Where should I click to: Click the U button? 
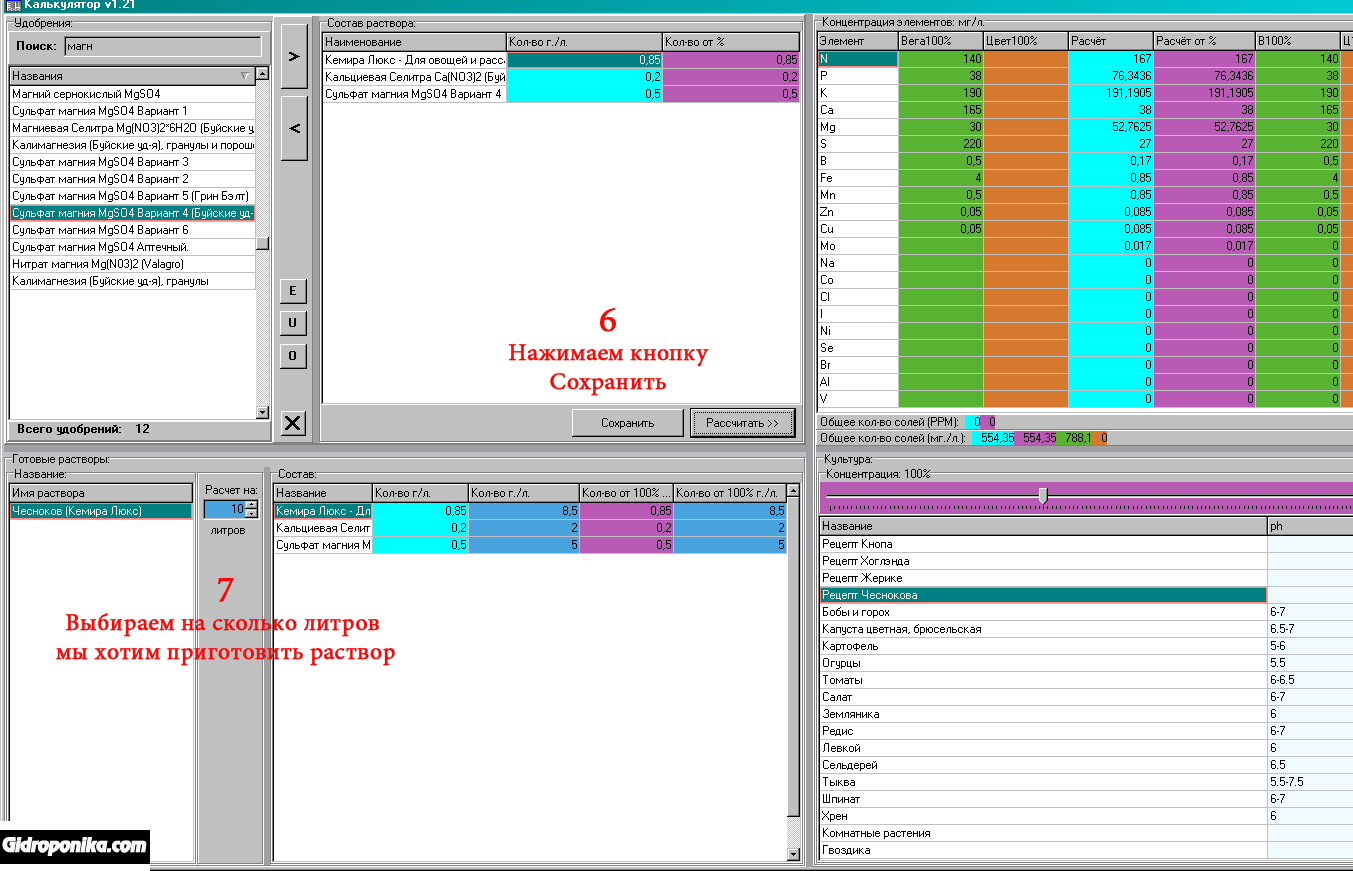click(x=293, y=323)
